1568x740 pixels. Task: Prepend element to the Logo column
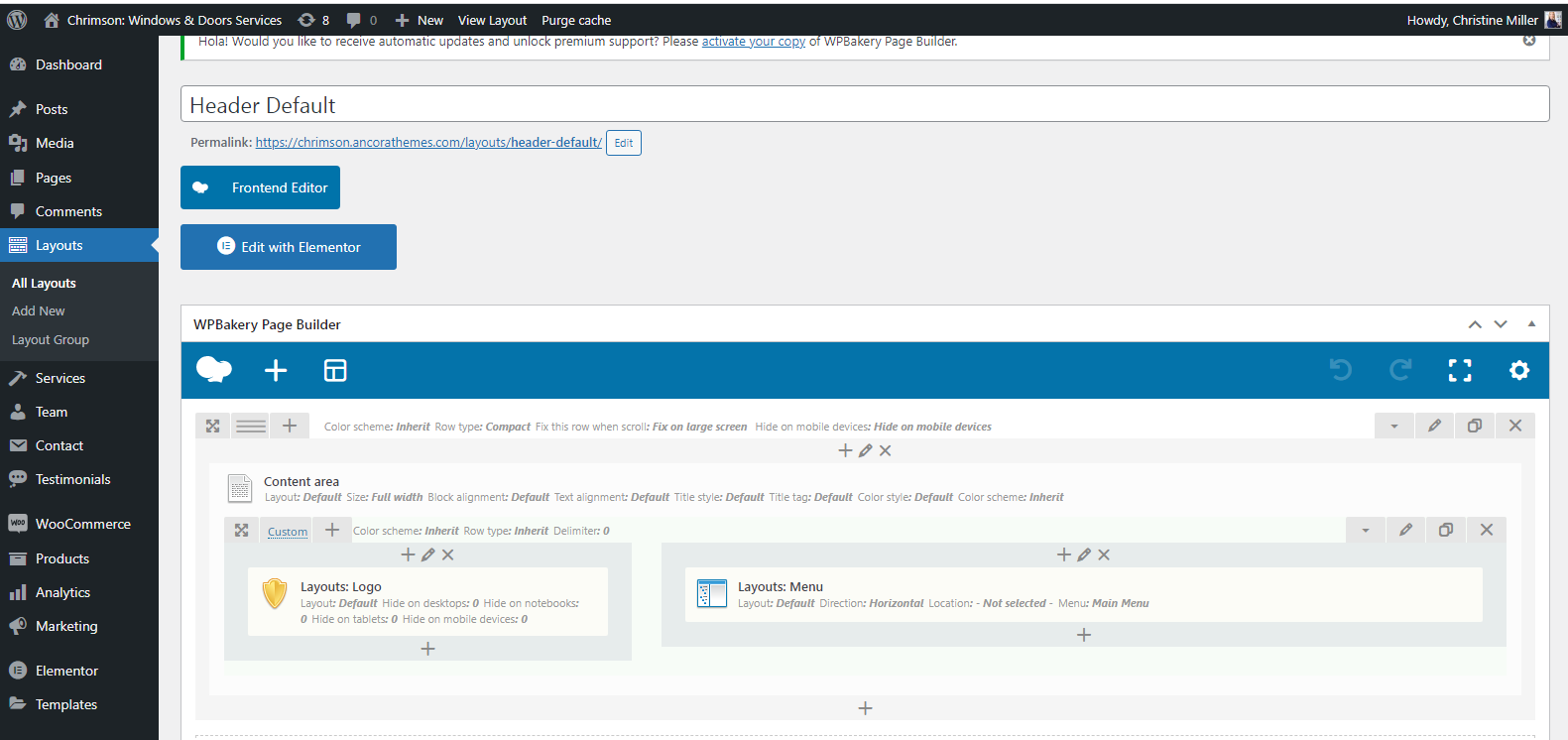pyautogui.click(x=408, y=555)
